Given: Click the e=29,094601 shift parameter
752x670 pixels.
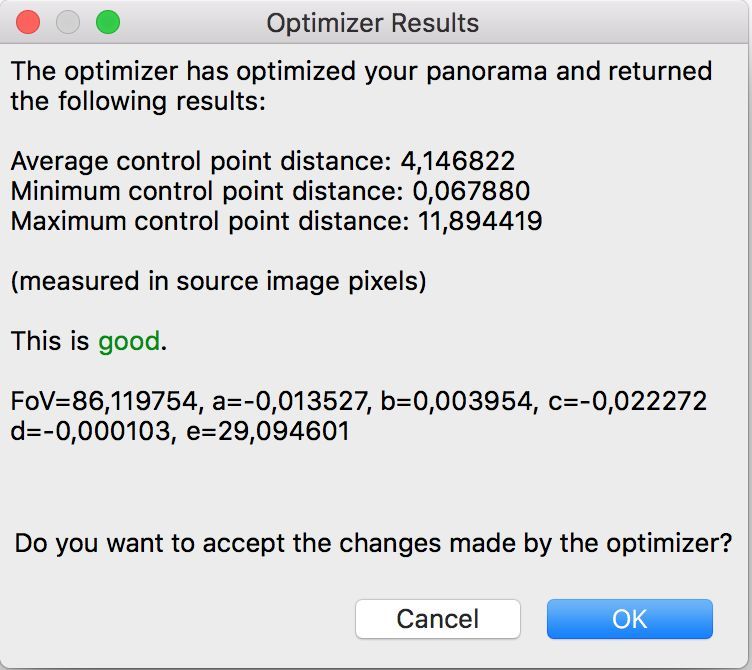Looking at the screenshot, I should coord(268,431).
